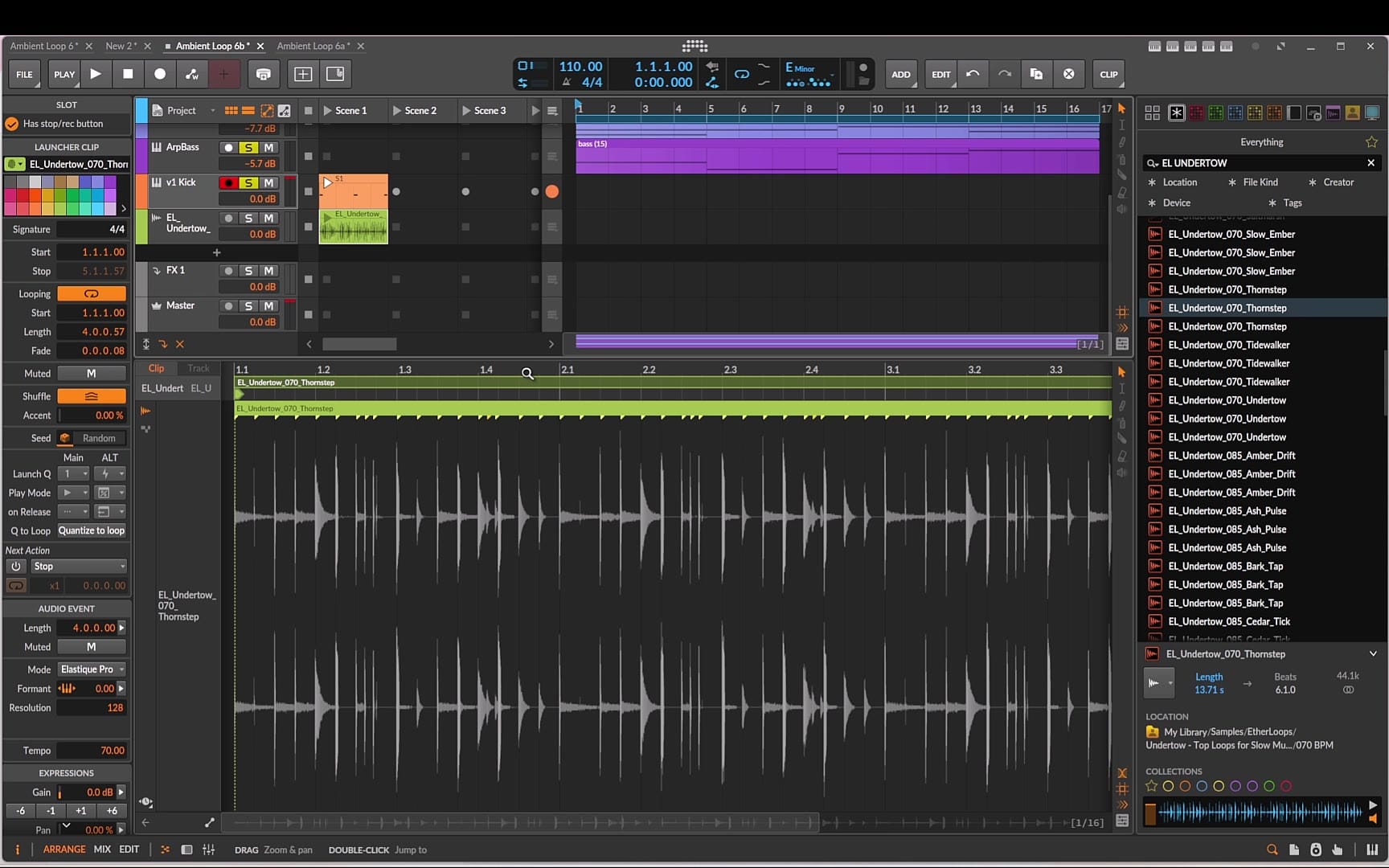Click the delete X circle icon in toolbar
This screenshot has height=868, width=1389.
click(x=1069, y=74)
